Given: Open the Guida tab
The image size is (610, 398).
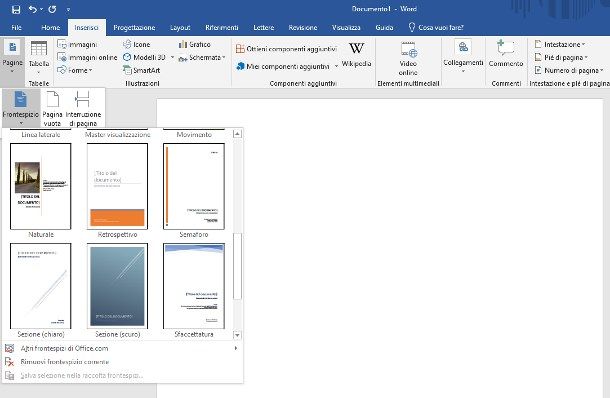Looking at the screenshot, I should (384, 28).
